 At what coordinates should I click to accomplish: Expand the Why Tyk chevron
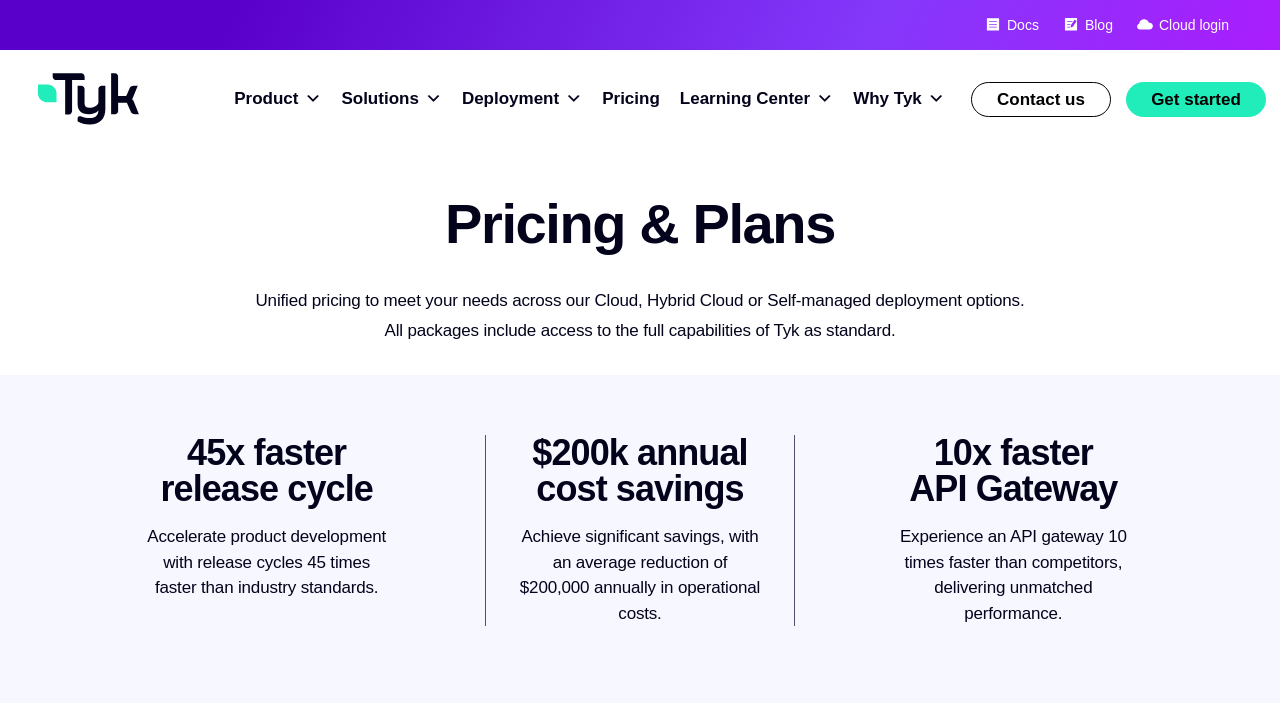(936, 99)
